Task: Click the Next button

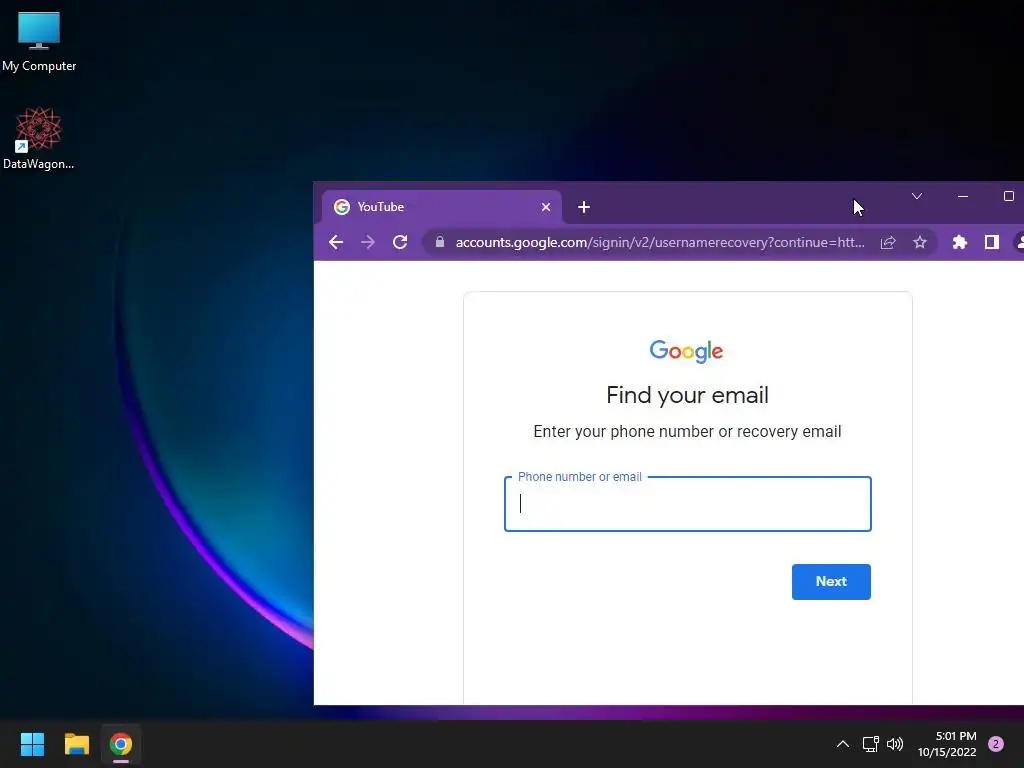Action: pyautogui.click(x=831, y=581)
